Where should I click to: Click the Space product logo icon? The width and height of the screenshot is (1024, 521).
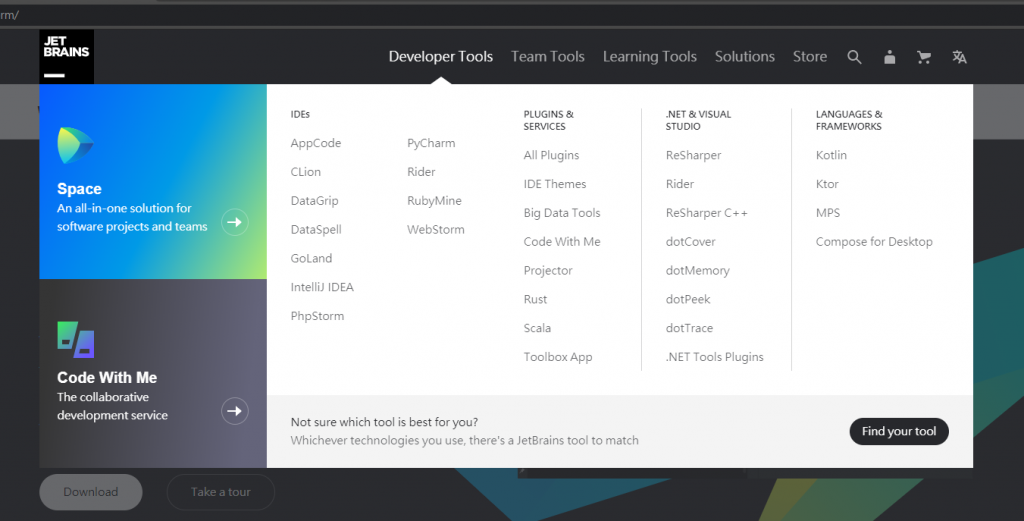[75, 145]
